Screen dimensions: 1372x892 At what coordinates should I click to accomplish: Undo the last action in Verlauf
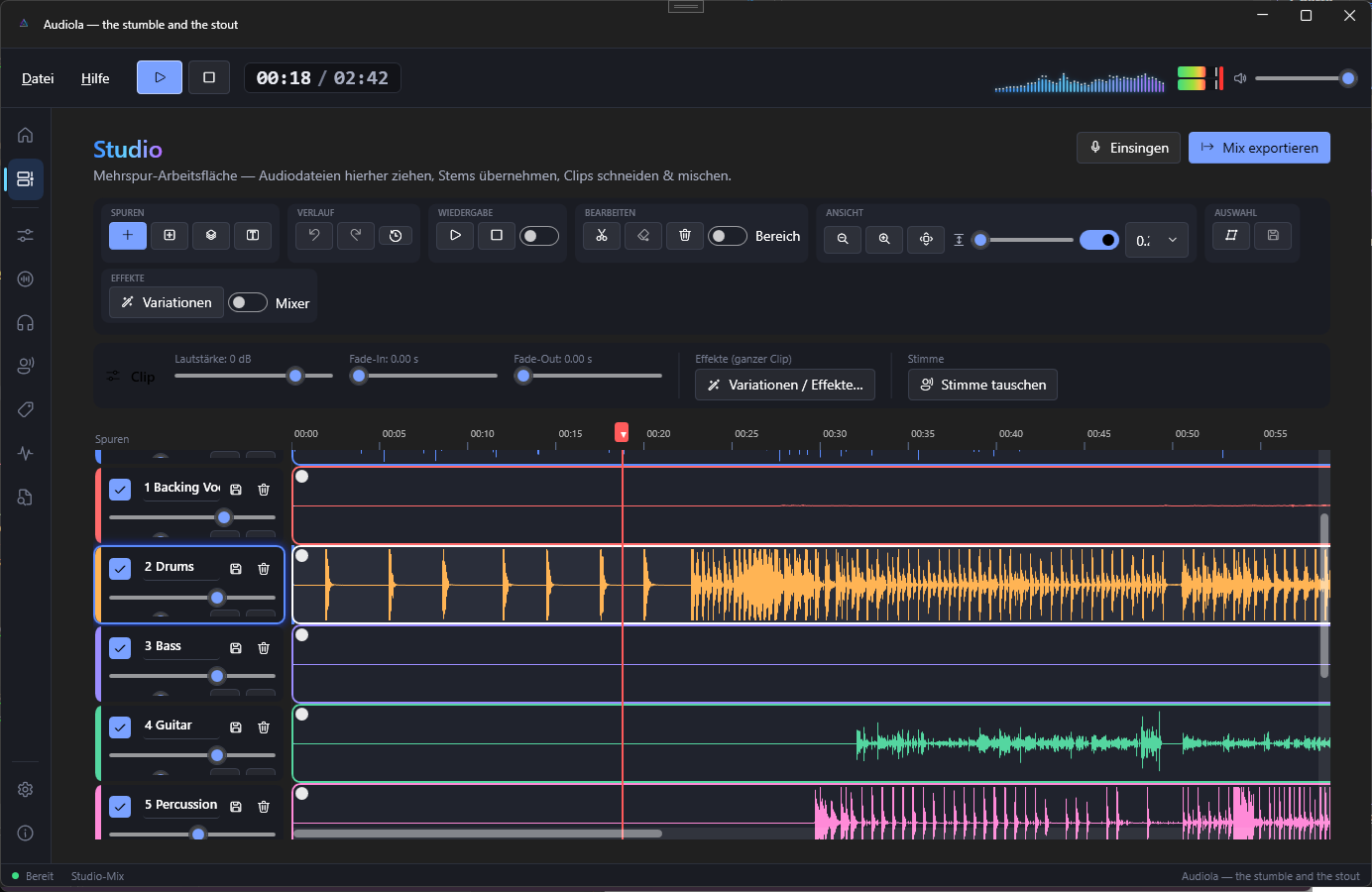pos(314,235)
